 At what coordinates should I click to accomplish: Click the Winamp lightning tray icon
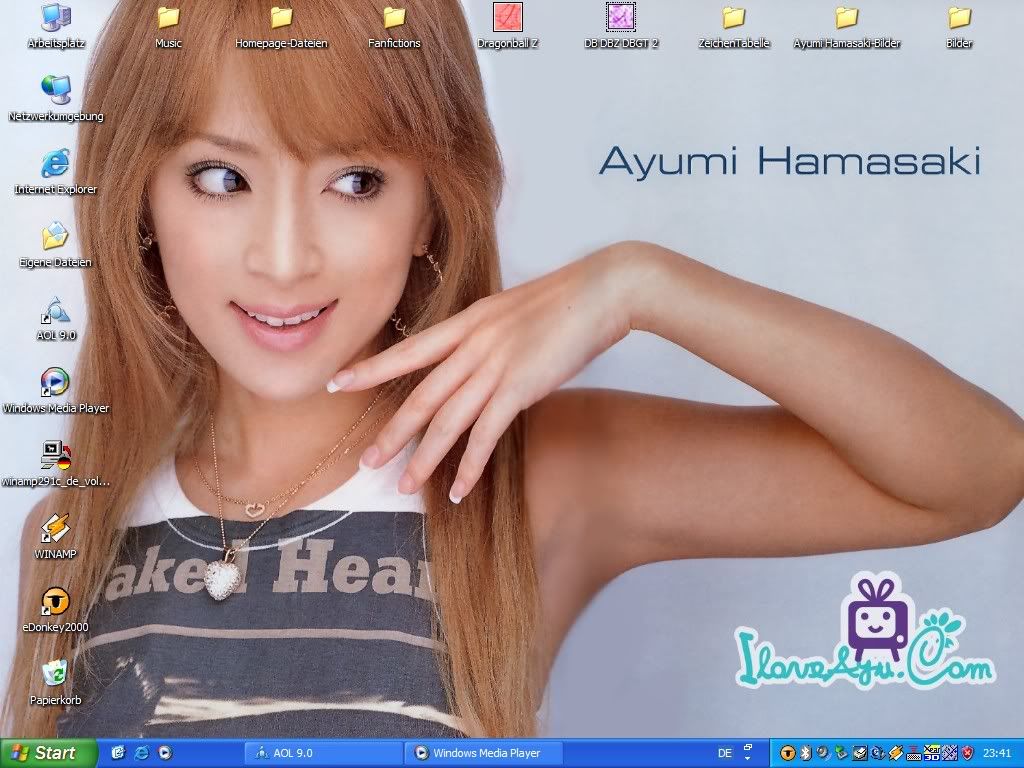pyautogui.click(x=895, y=753)
